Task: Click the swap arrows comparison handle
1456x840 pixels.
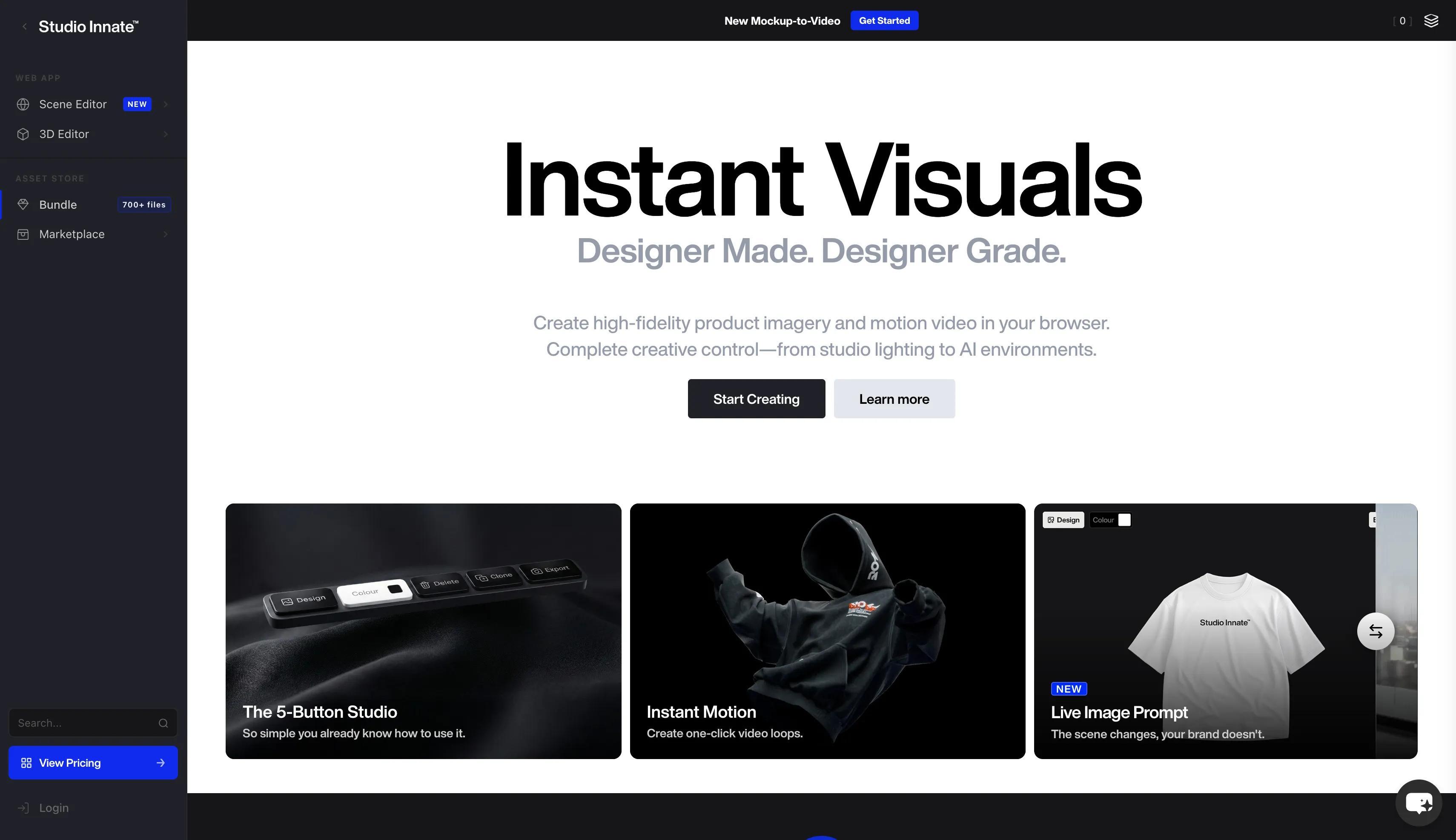Action: point(1375,631)
